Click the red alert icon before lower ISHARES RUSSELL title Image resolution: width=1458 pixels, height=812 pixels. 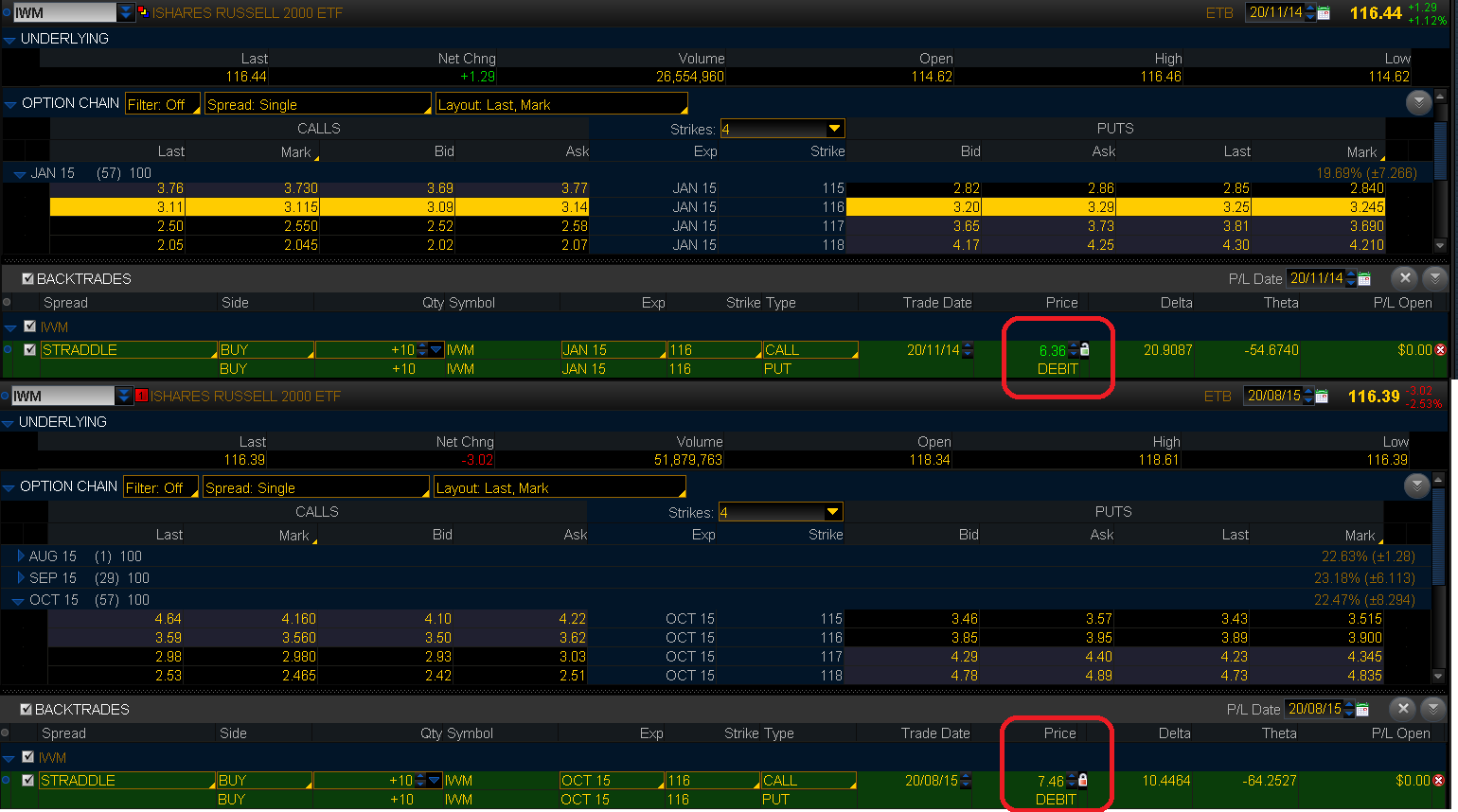coord(141,396)
